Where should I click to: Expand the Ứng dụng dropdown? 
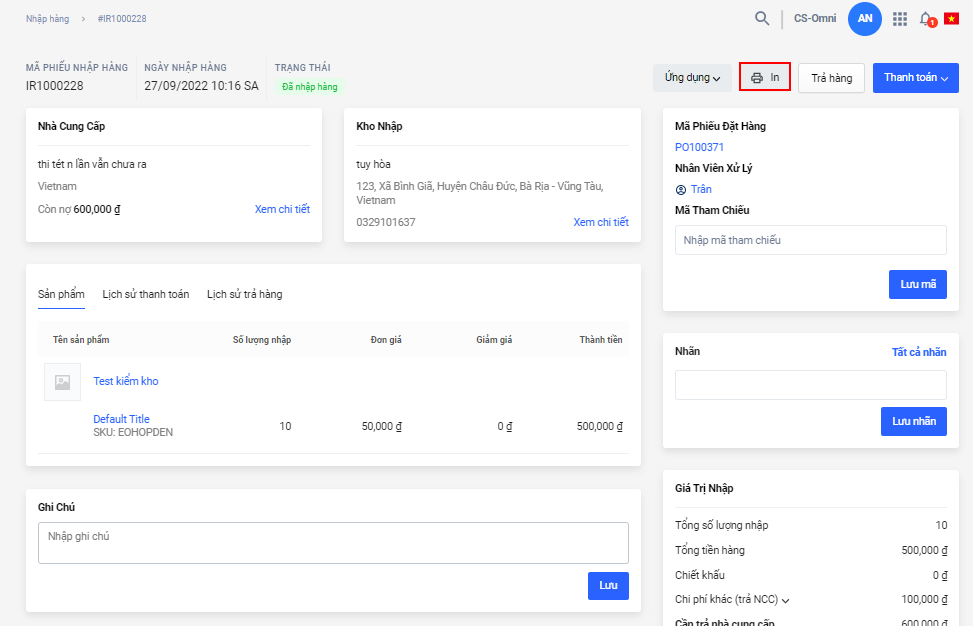coord(692,78)
